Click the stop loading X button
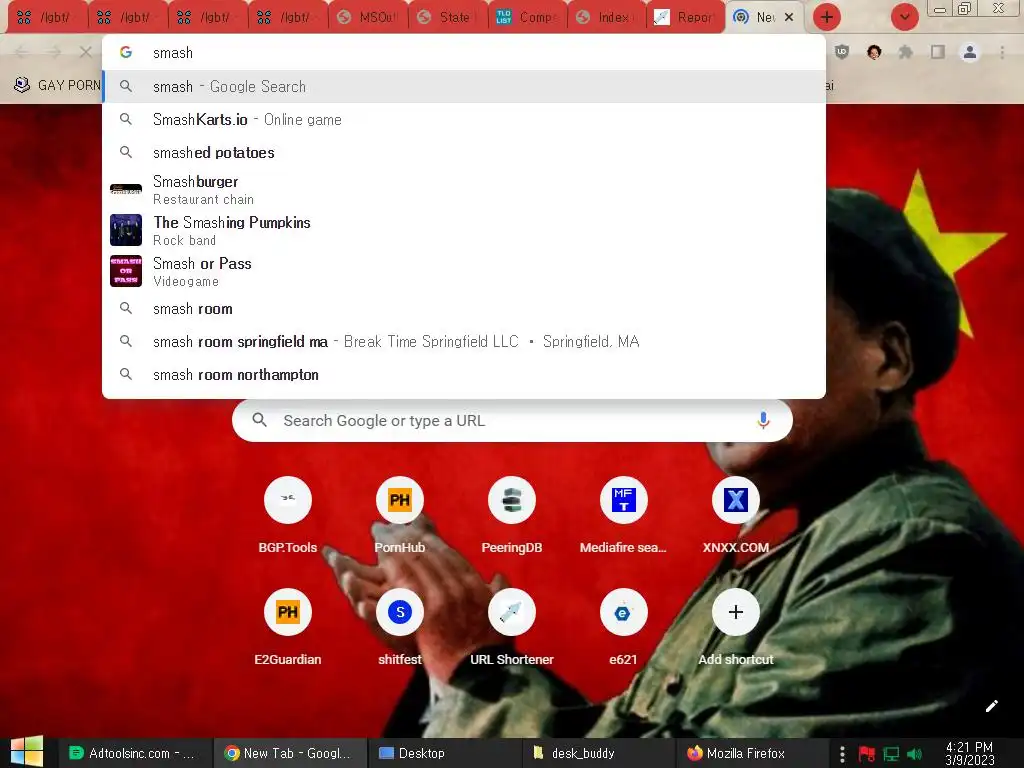The width and height of the screenshot is (1024, 768). pos(85,52)
